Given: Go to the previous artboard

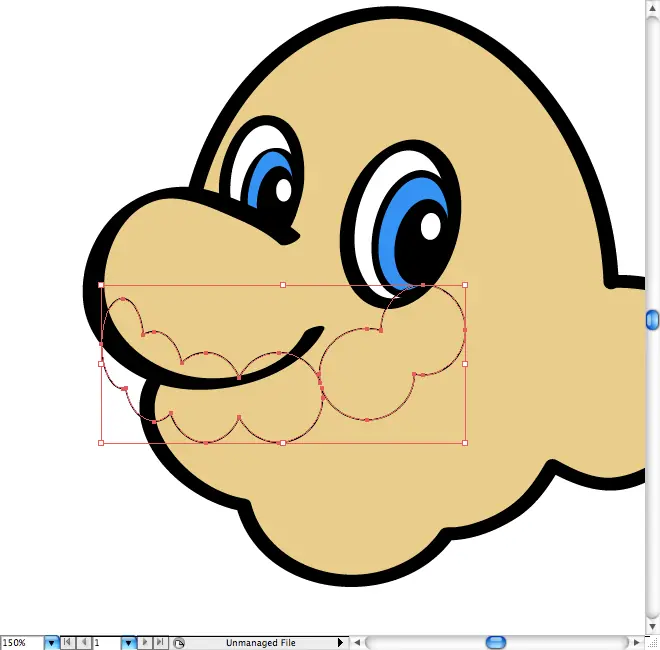Looking at the screenshot, I should click(83, 642).
